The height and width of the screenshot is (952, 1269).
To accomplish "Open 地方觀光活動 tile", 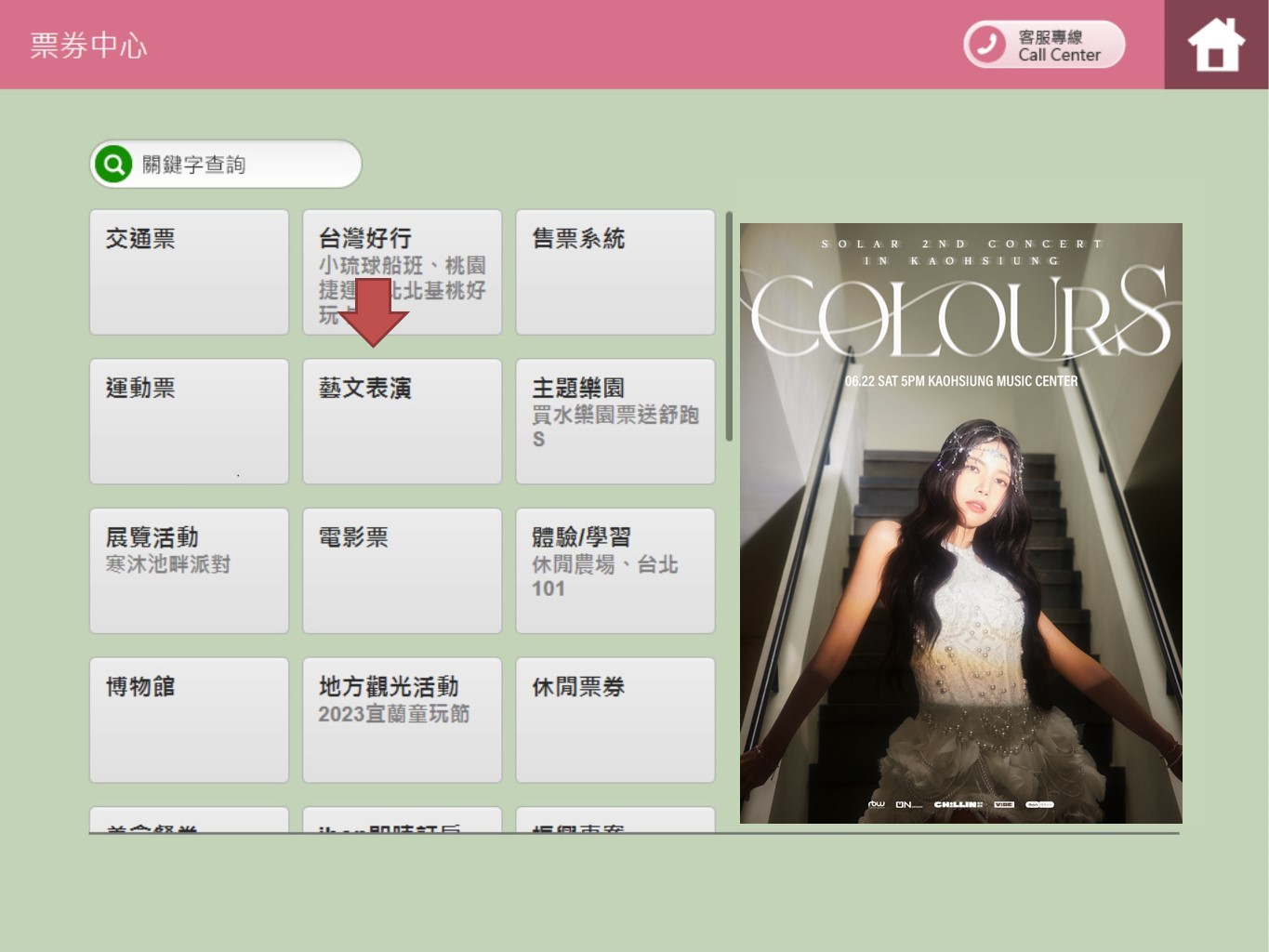I will tap(403, 721).
